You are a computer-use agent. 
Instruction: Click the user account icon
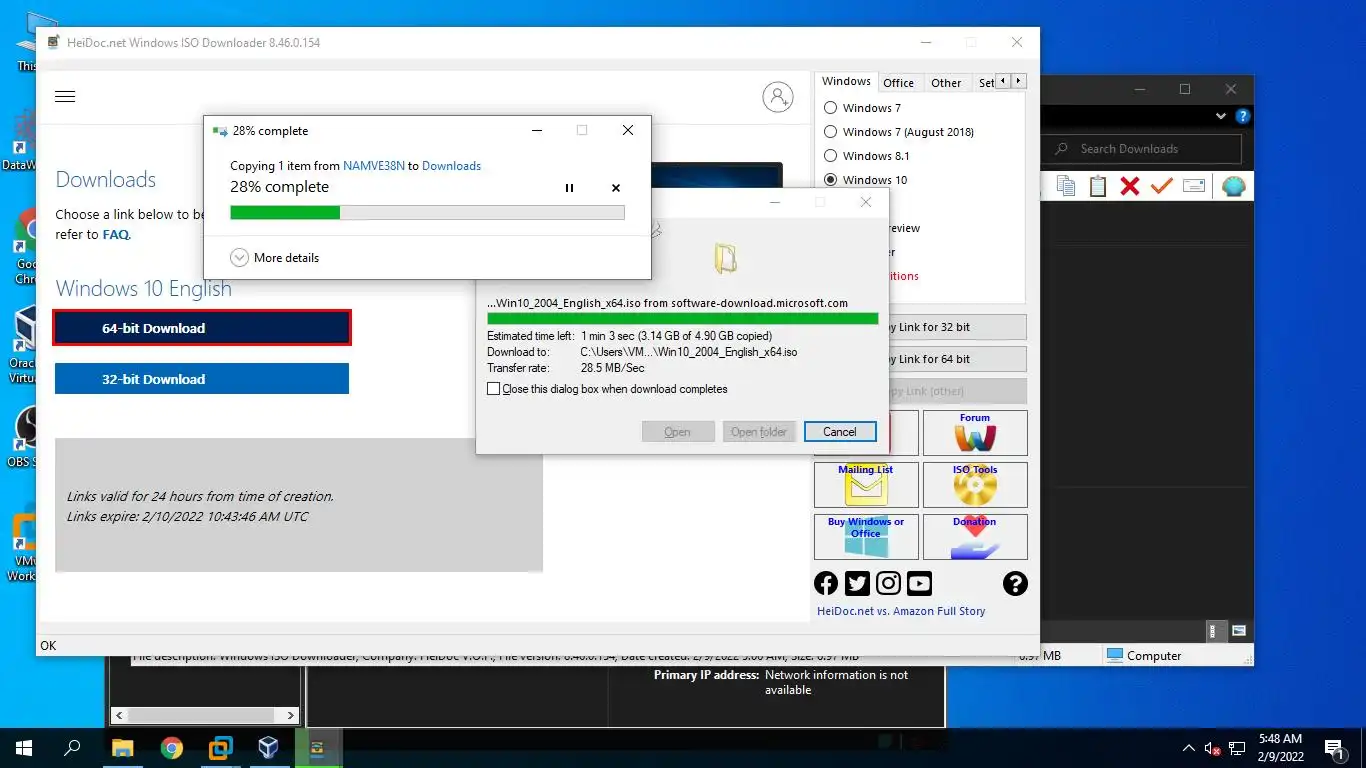(777, 97)
